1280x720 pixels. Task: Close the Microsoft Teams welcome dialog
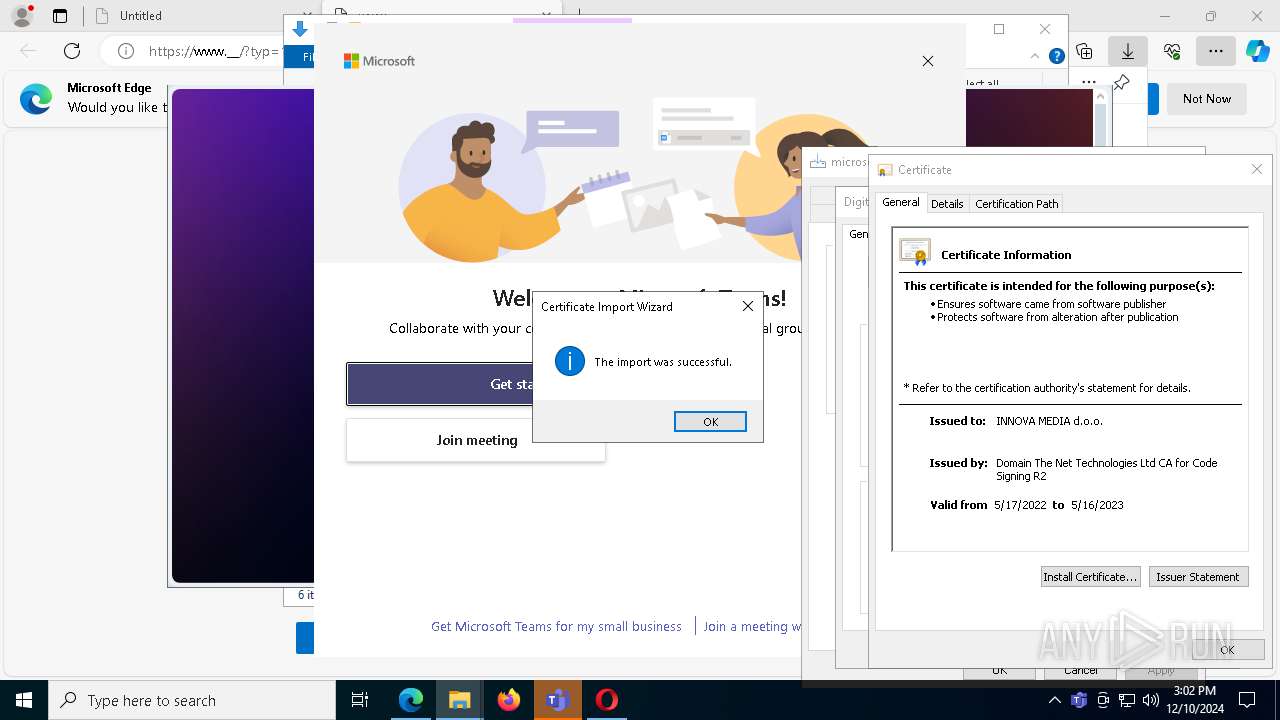click(928, 61)
